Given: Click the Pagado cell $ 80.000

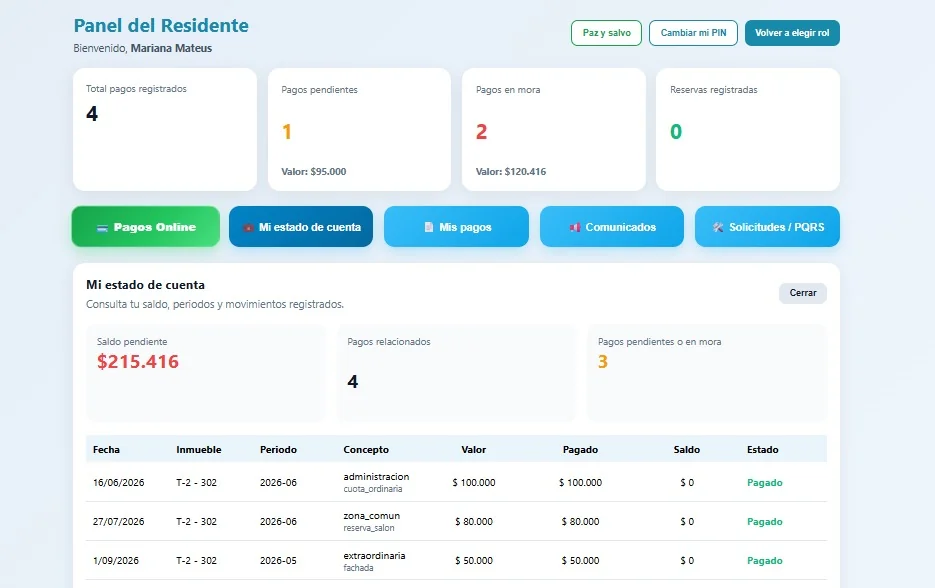Looking at the screenshot, I should click(580, 521).
